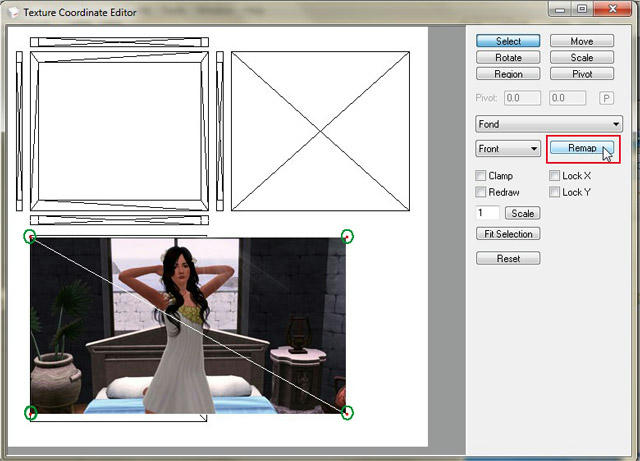The height and width of the screenshot is (461, 640).
Task: Select the Pivot tool button
Action: click(582, 74)
